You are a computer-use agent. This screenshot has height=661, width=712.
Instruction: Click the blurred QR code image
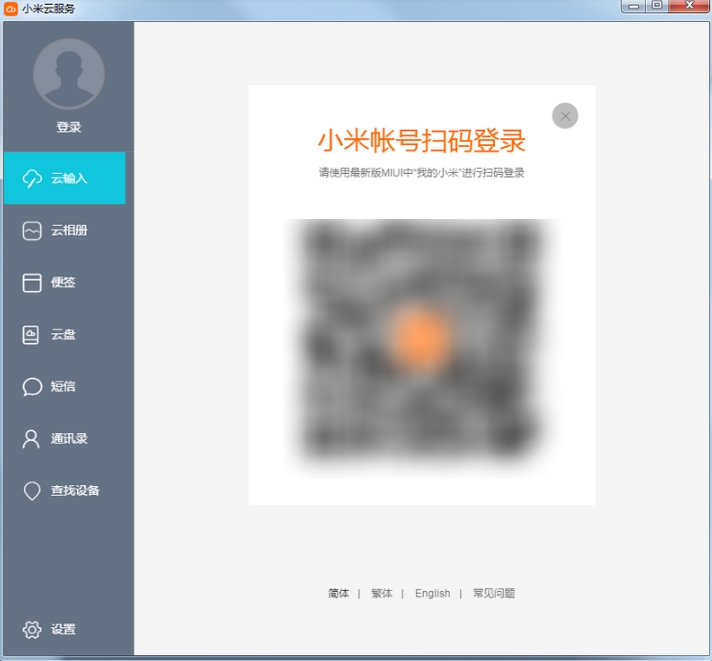pos(421,348)
